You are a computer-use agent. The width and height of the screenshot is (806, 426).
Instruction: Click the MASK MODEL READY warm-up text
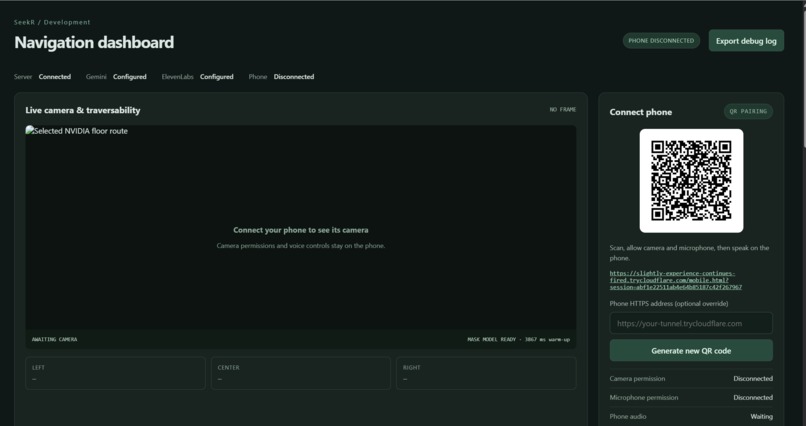tap(518, 339)
